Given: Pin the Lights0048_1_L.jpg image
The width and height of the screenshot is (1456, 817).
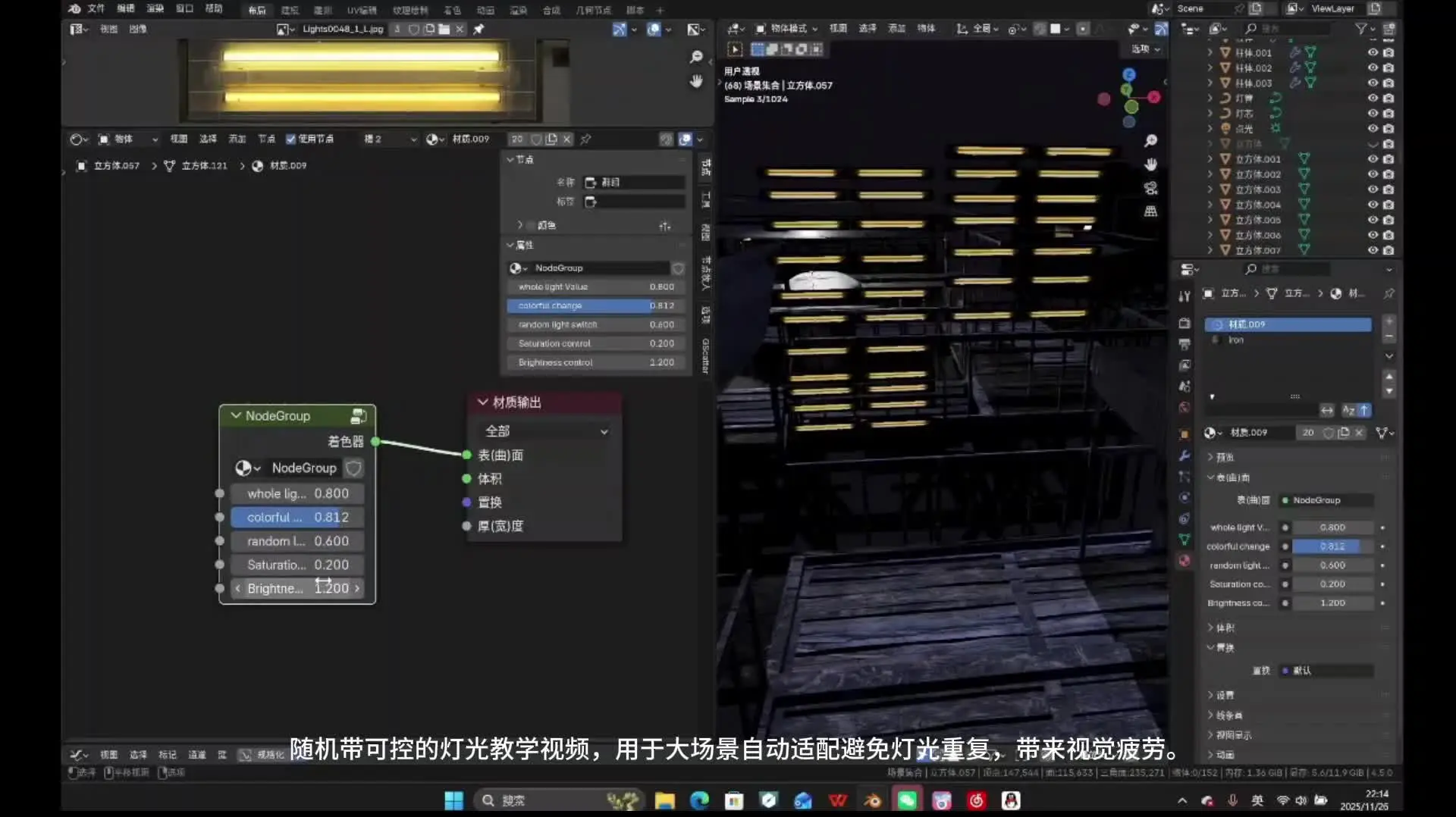Looking at the screenshot, I should tap(479, 29).
